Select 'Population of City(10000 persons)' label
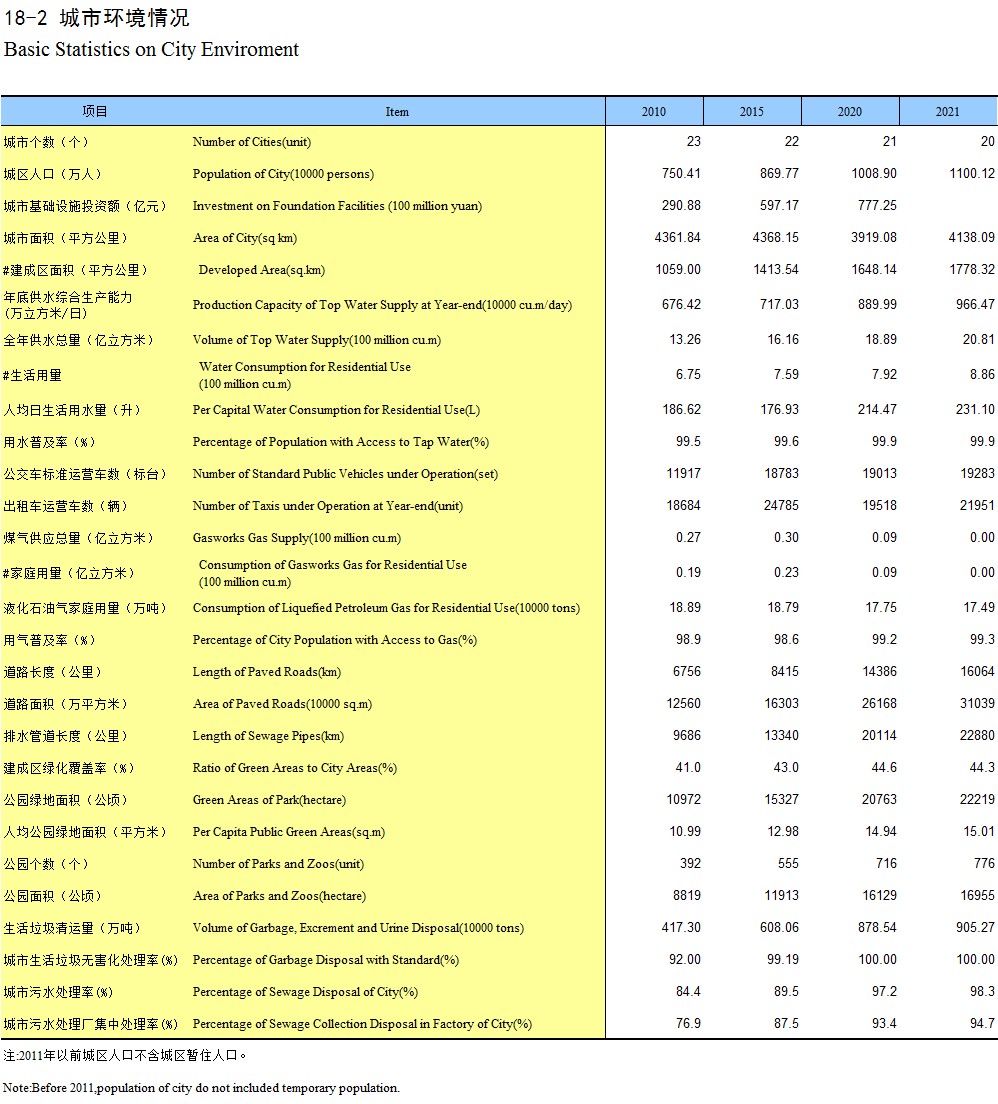 pos(283,174)
